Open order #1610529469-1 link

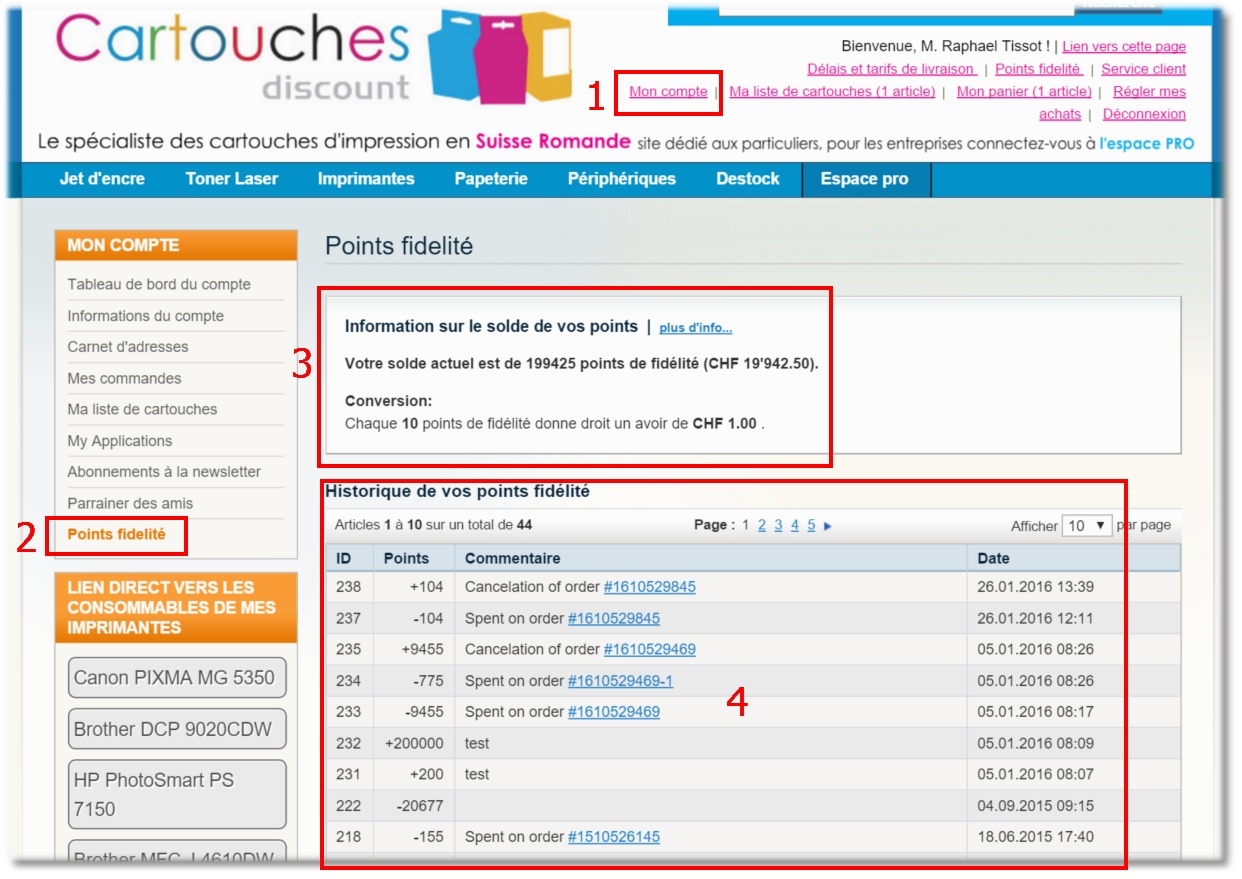pos(620,681)
